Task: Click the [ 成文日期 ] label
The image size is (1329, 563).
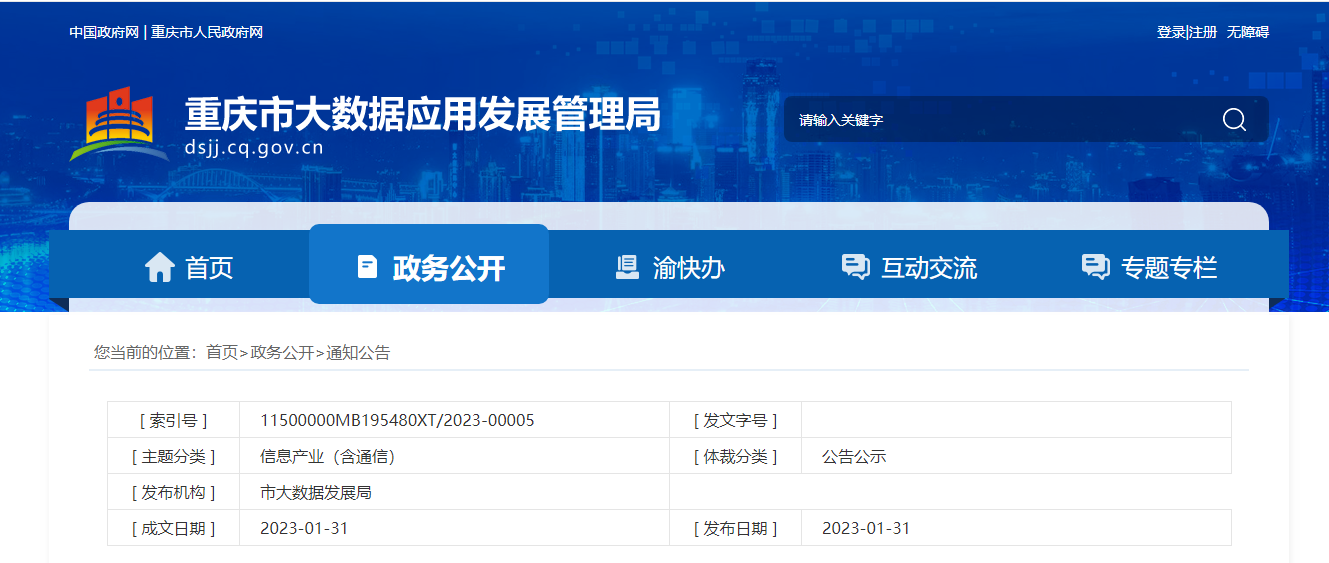Action: (173, 528)
